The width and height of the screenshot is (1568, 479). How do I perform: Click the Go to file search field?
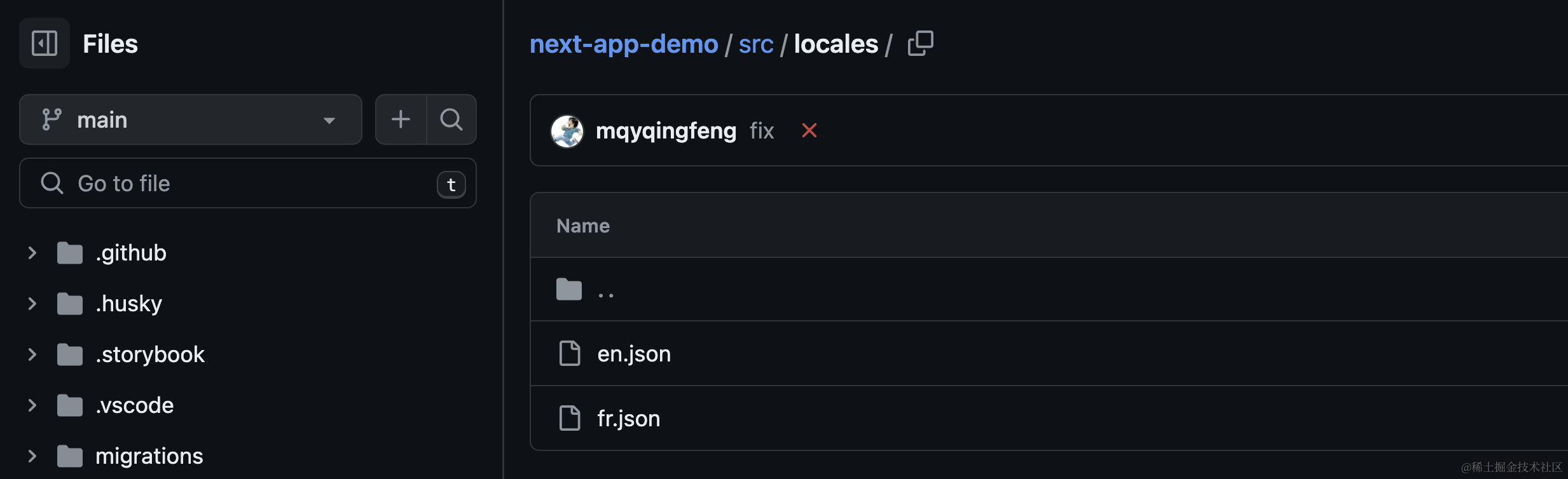click(248, 184)
